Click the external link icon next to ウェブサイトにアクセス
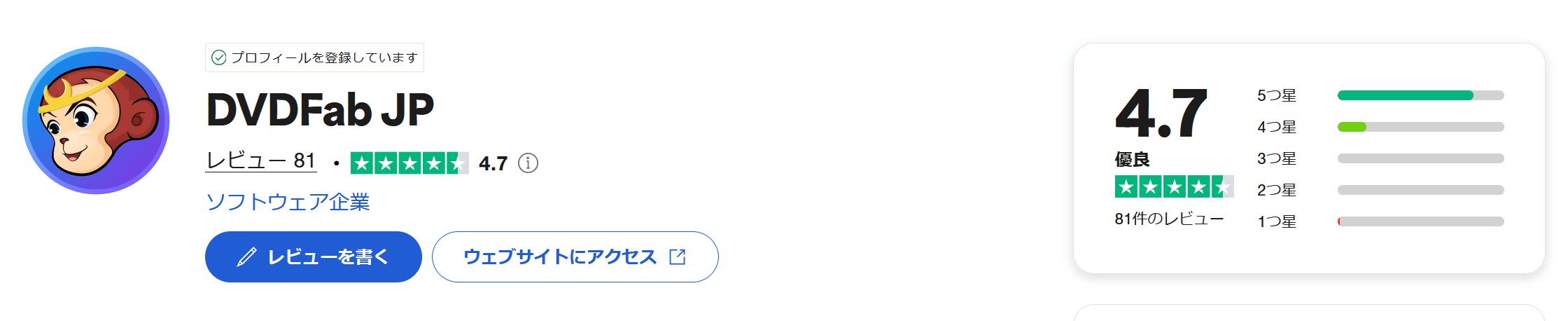This screenshot has width=1568, height=321. (678, 257)
